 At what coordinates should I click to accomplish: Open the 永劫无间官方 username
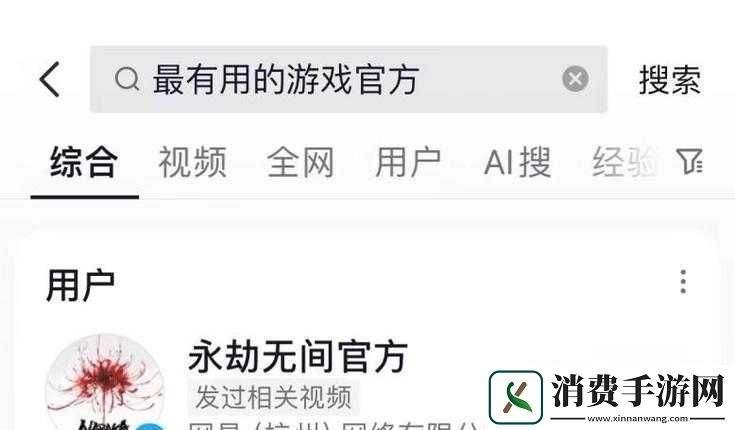point(298,356)
